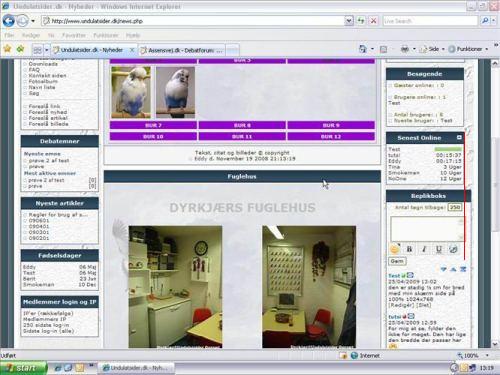The width and height of the screenshot is (500, 375).
Task: Click the browser Back arrow button
Action: click(9, 21)
